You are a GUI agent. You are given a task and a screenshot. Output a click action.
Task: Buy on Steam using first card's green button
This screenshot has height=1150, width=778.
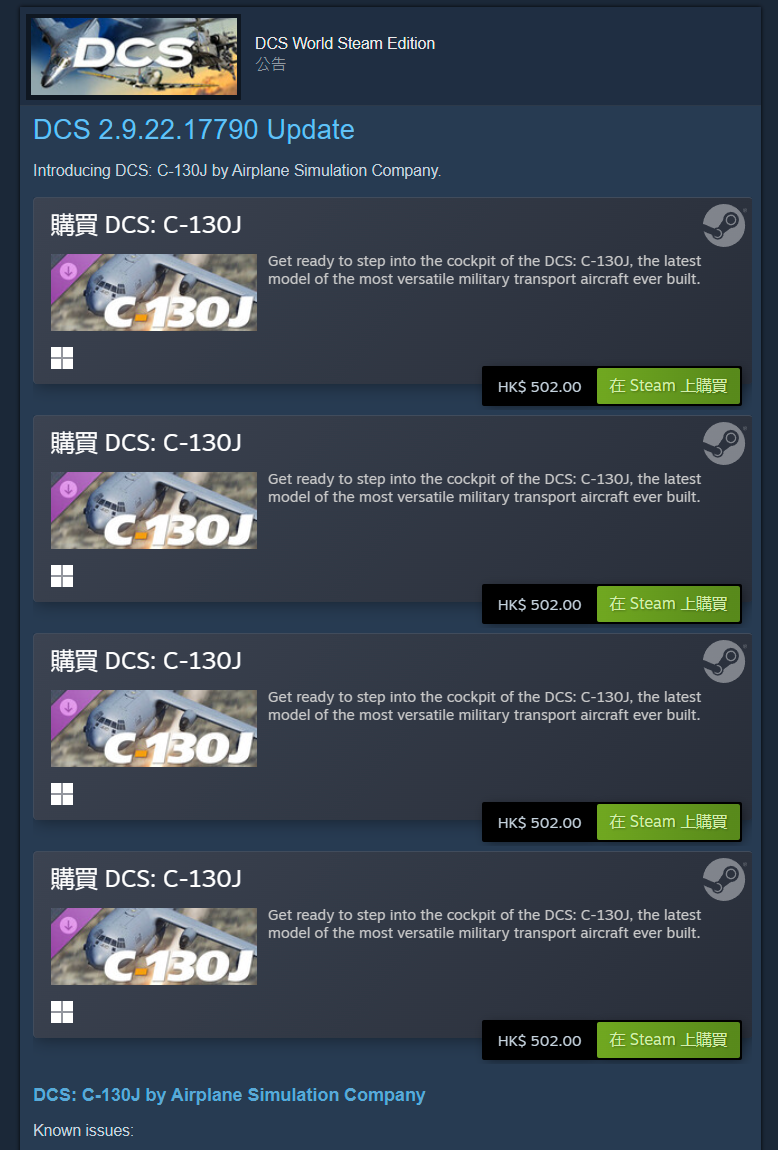(x=668, y=386)
